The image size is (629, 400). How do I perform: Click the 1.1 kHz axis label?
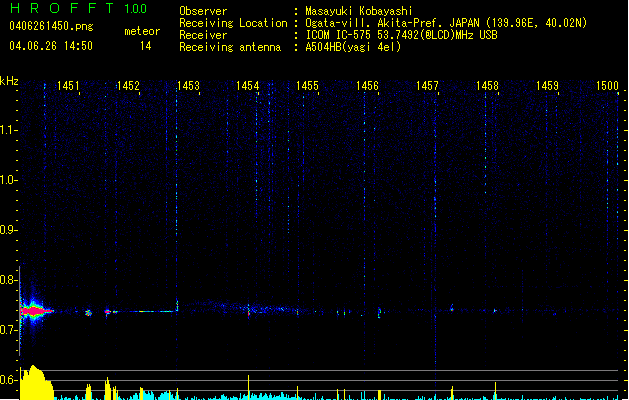click(x=7, y=130)
